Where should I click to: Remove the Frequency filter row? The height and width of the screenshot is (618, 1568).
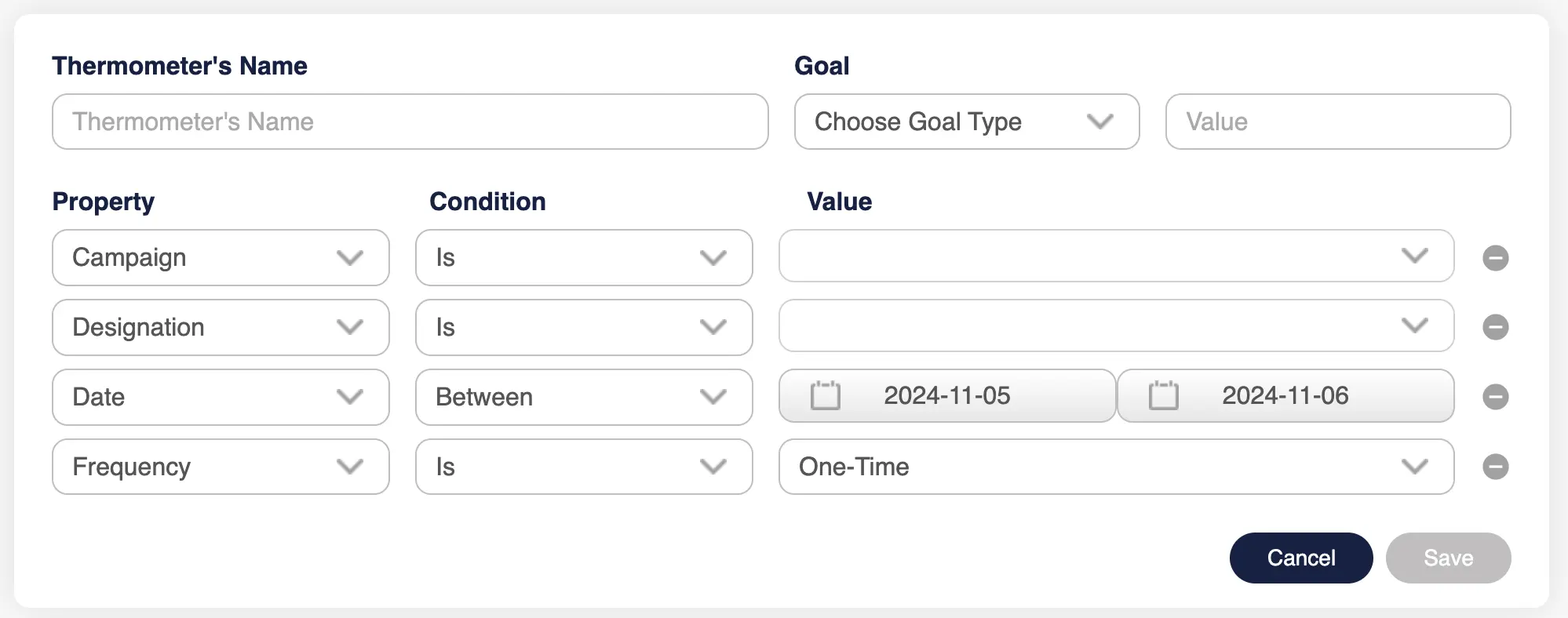(1495, 467)
